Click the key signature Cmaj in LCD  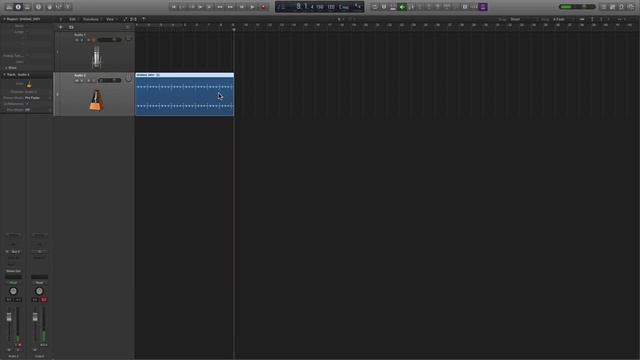coord(343,7)
